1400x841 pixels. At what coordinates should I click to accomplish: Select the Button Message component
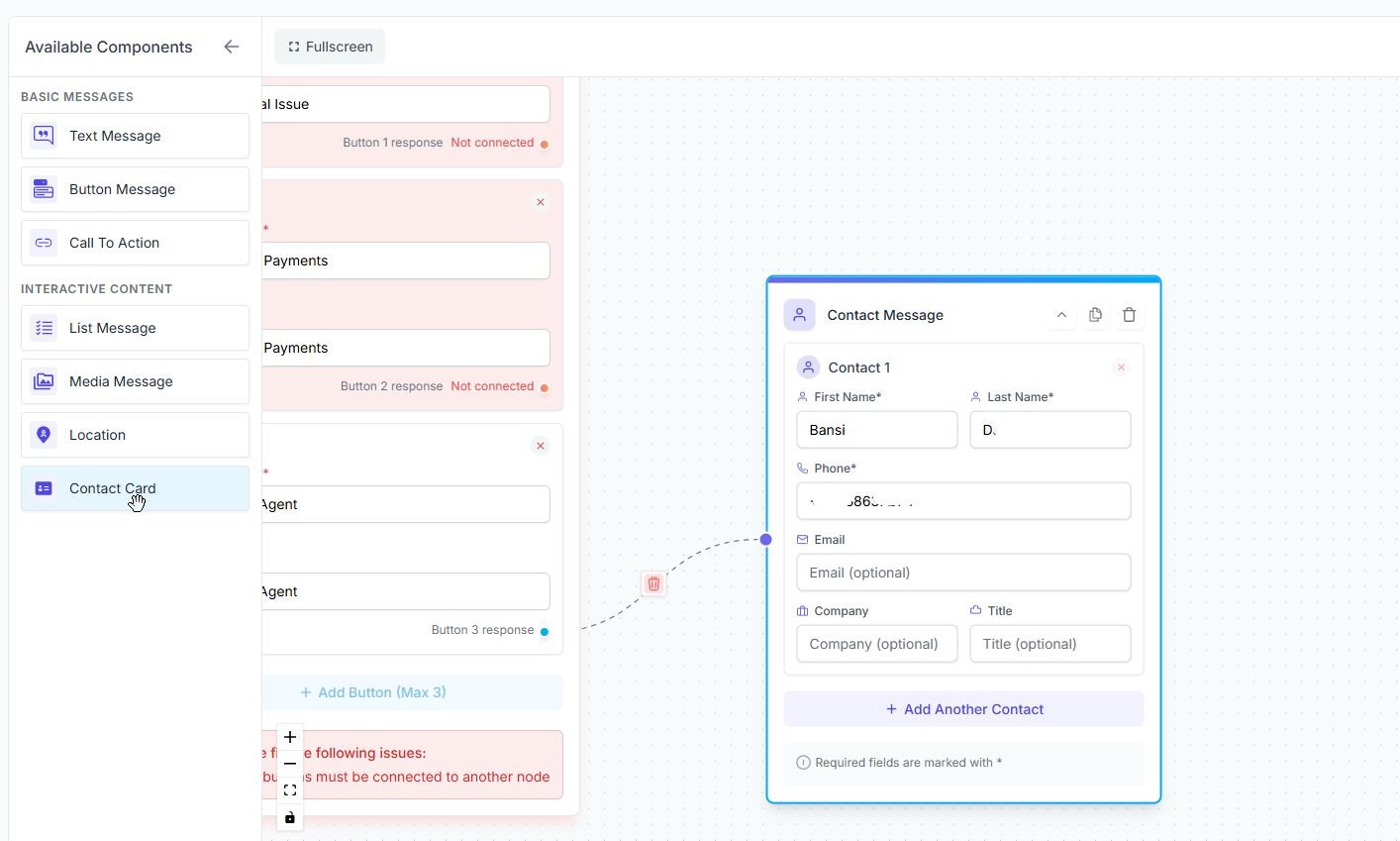click(x=135, y=189)
